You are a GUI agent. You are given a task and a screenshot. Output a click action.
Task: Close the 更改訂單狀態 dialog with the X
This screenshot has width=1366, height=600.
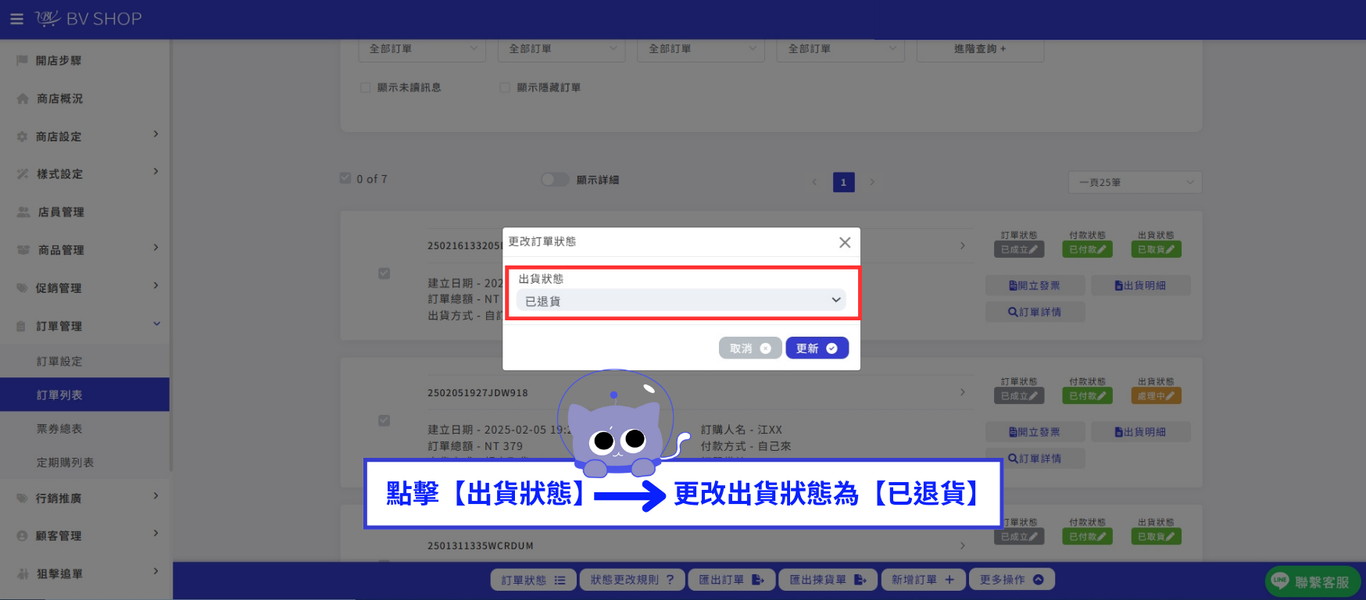845,242
